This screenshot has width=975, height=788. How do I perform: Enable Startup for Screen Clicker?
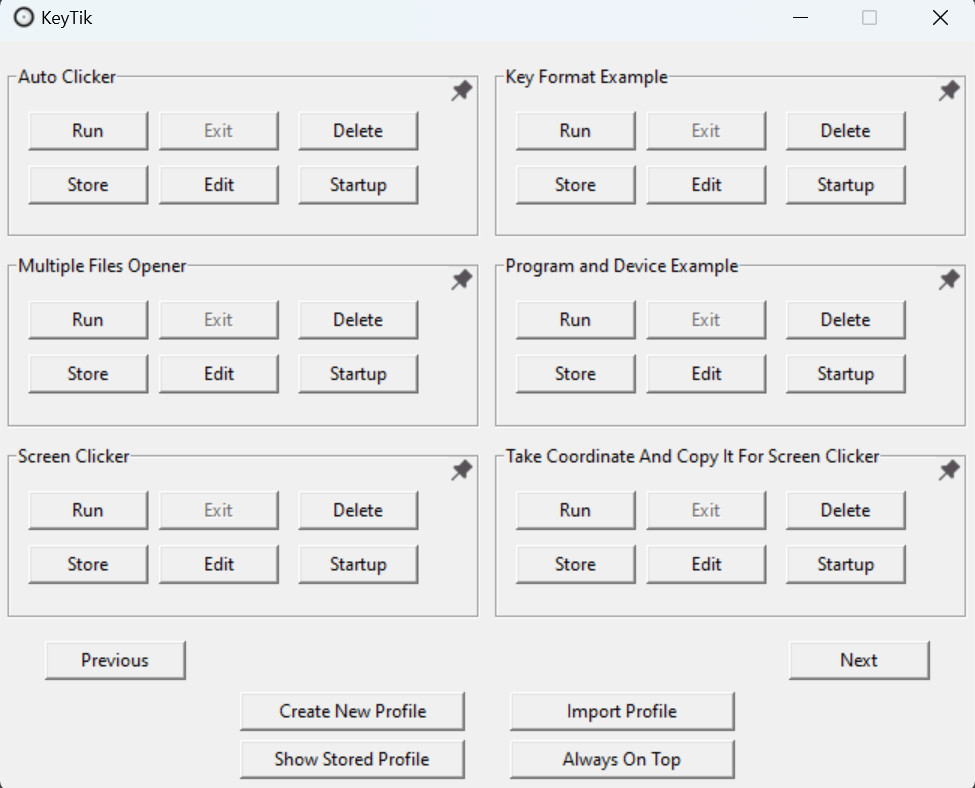(358, 564)
